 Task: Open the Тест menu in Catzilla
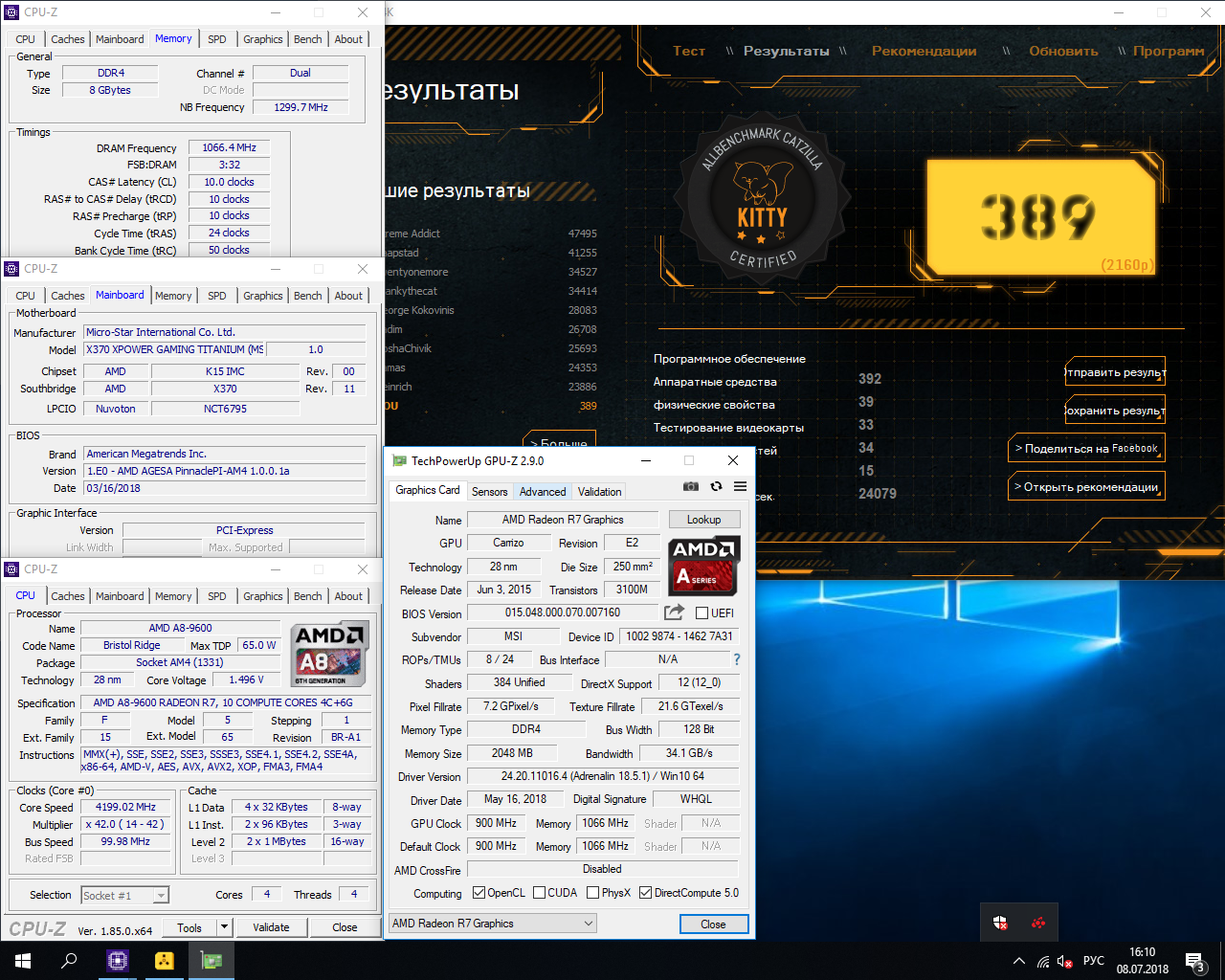coord(689,51)
